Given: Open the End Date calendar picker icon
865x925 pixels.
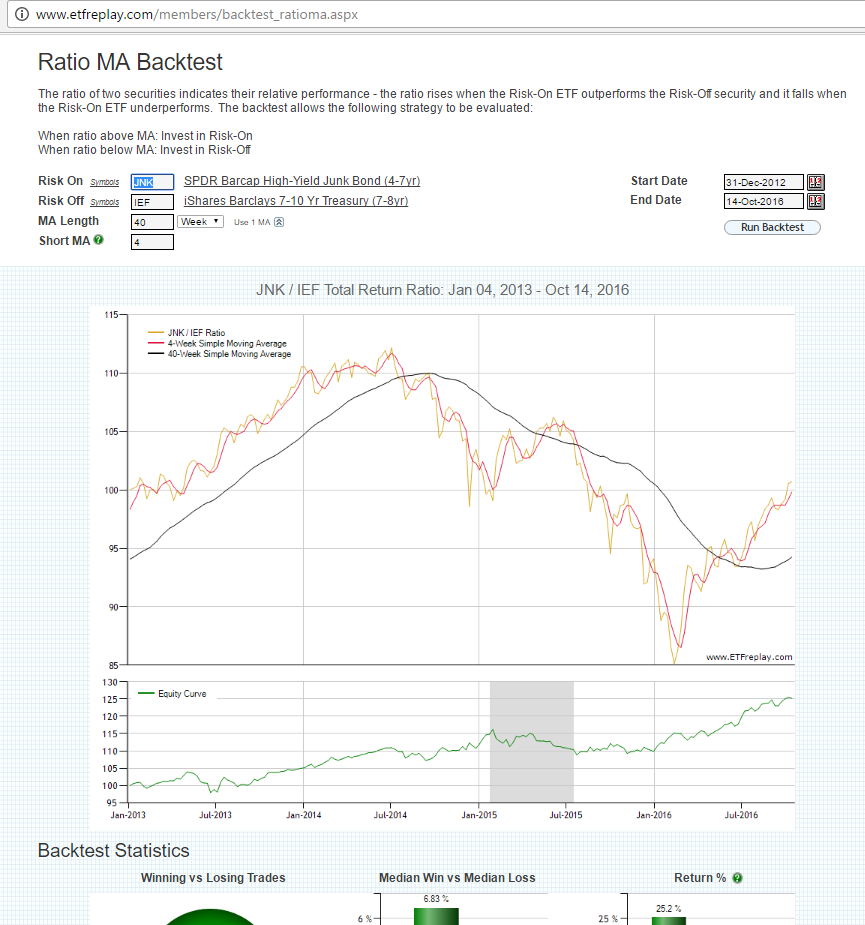Looking at the screenshot, I should tap(815, 201).
